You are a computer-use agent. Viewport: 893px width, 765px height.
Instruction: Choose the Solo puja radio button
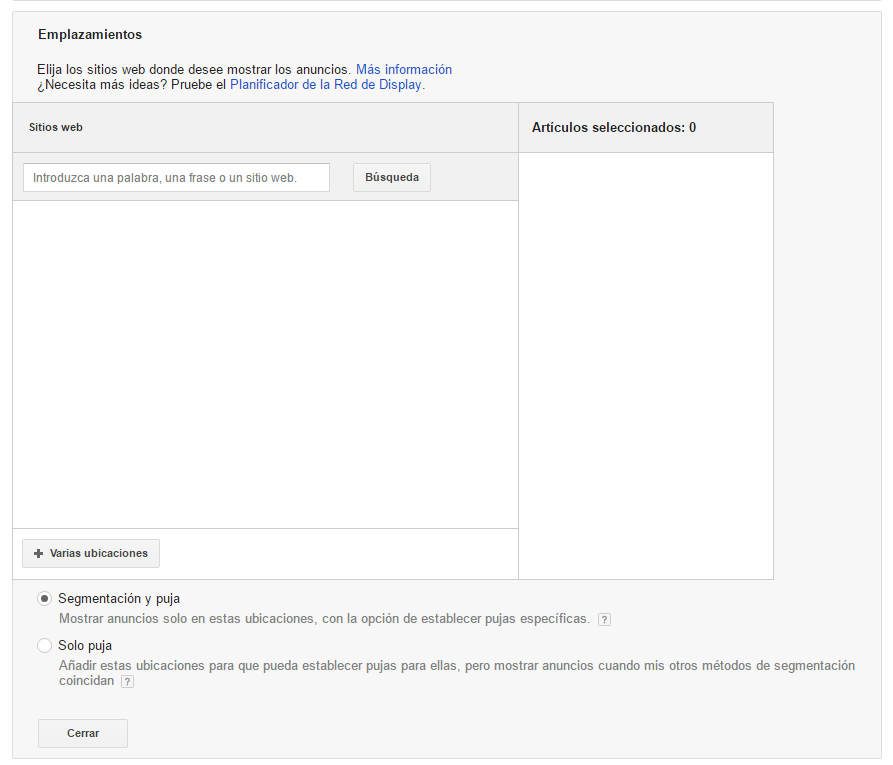(44, 646)
